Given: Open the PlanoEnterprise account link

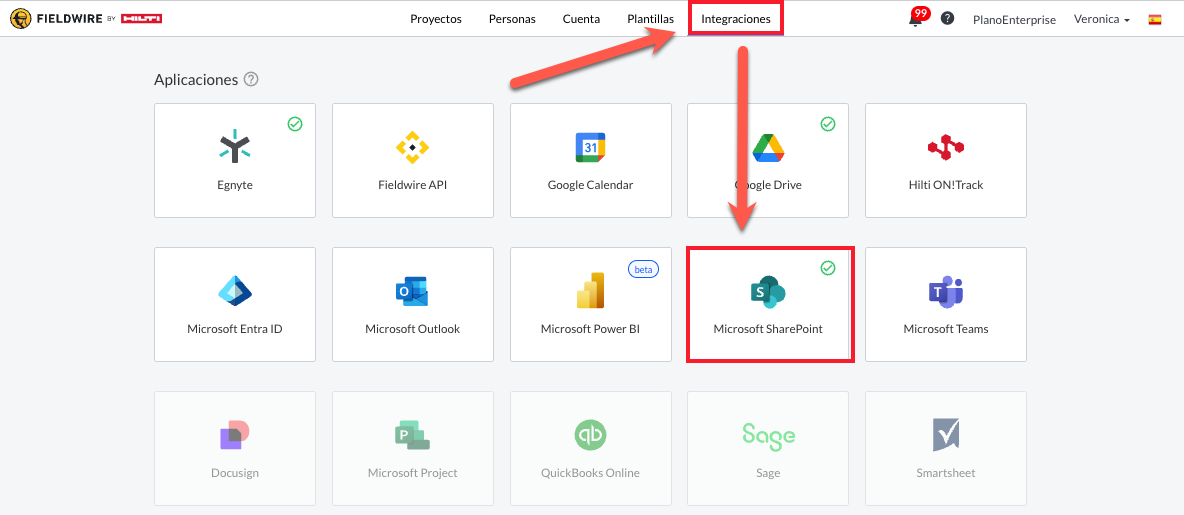Looking at the screenshot, I should click(1013, 20).
